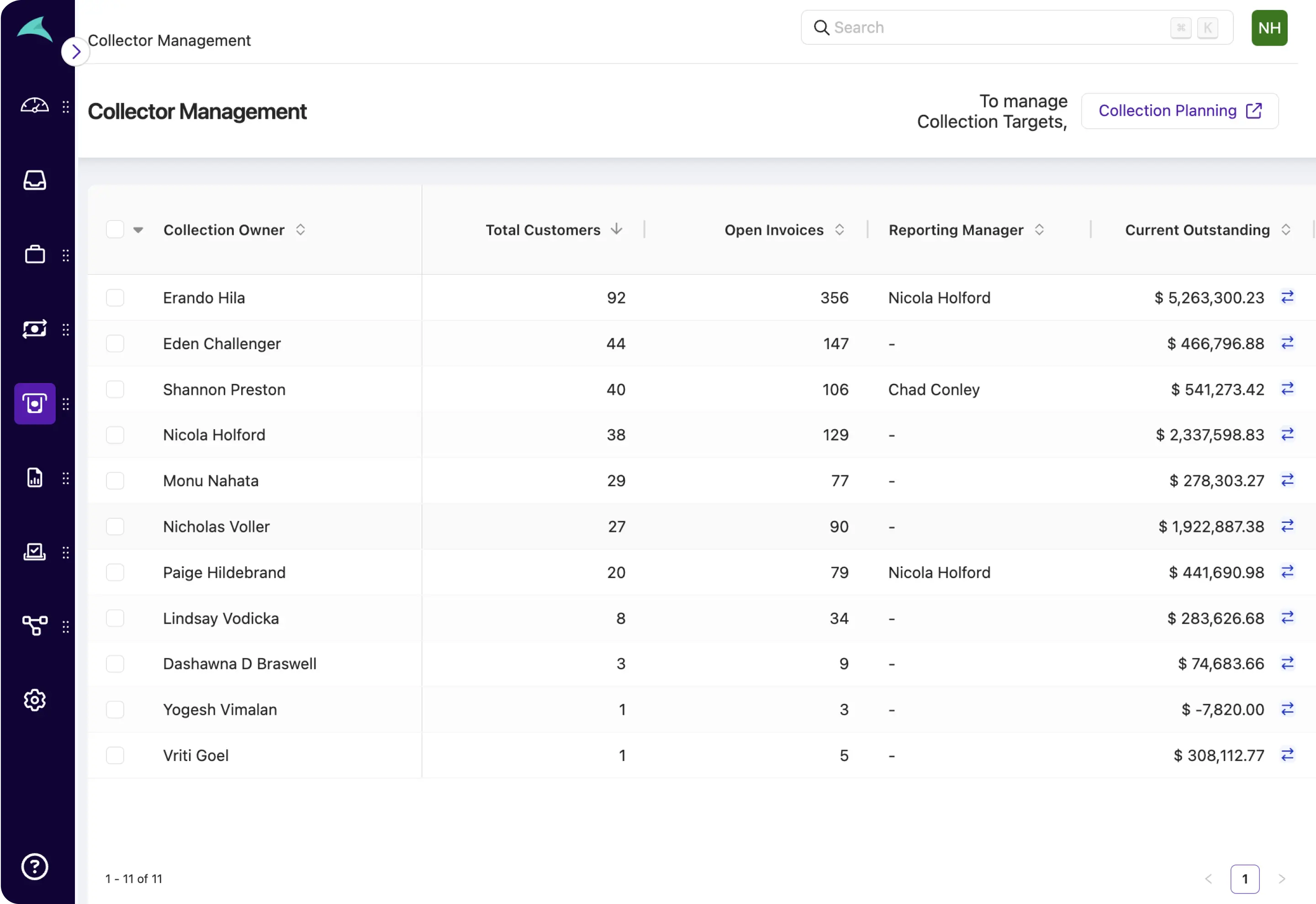Check the Eden Challenger row checkbox
The height and width of the screenshot is (904, 1316).
coord(115,343)
